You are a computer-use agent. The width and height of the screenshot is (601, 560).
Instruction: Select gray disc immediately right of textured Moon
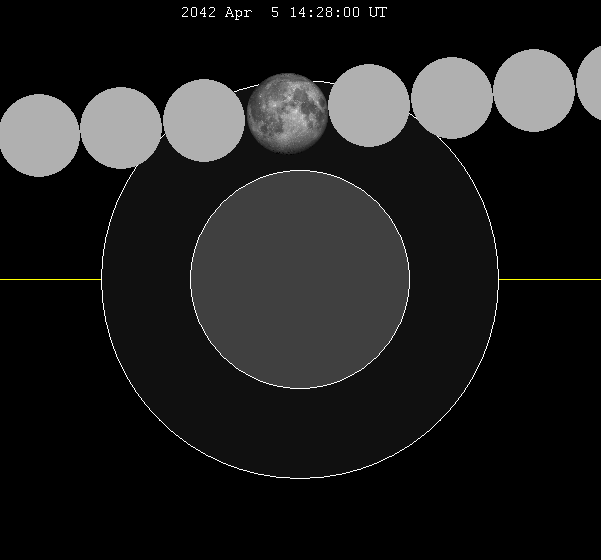pos(369,106)
